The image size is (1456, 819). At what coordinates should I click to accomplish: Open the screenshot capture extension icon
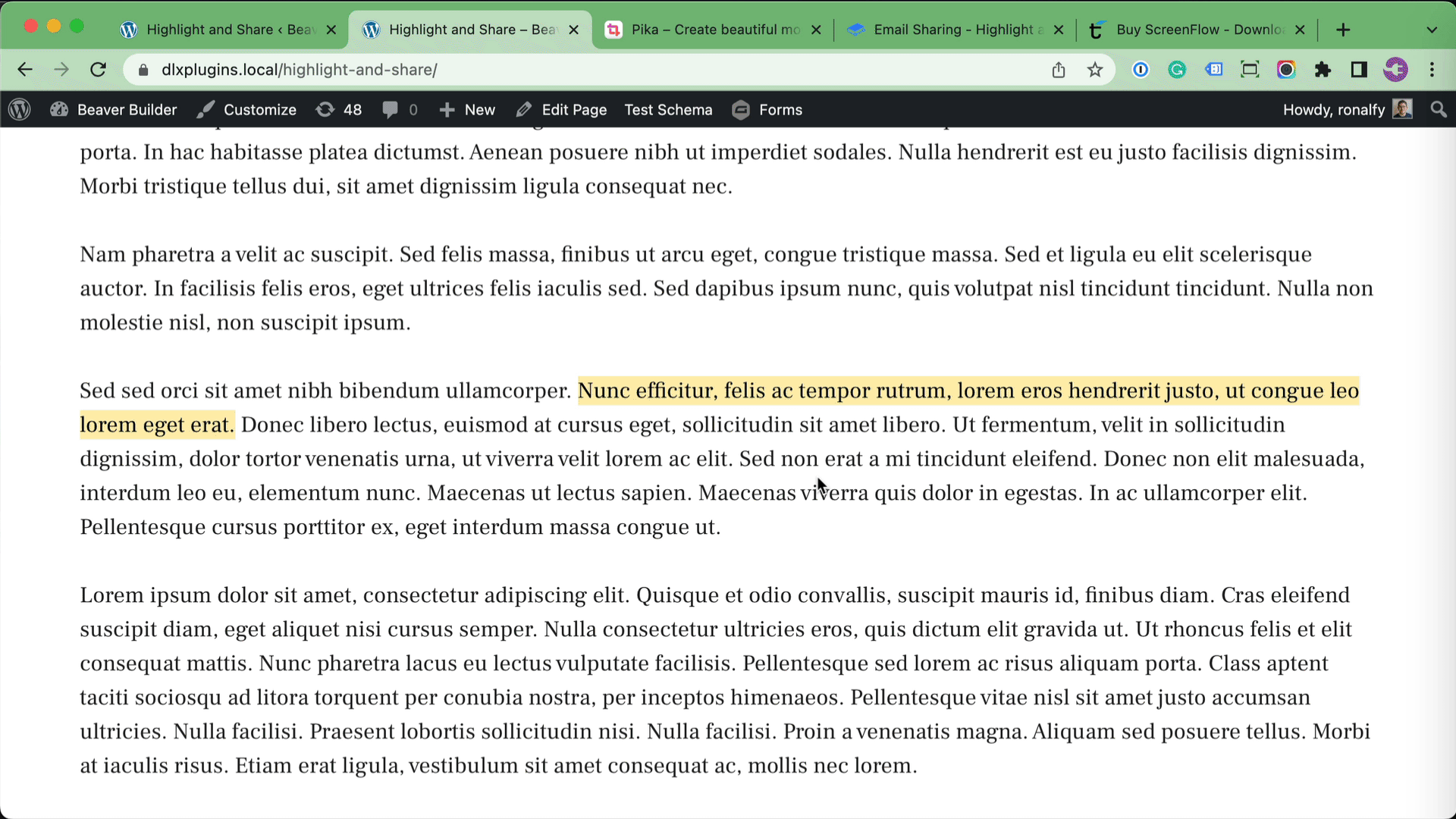click(x=1250, y=70)
